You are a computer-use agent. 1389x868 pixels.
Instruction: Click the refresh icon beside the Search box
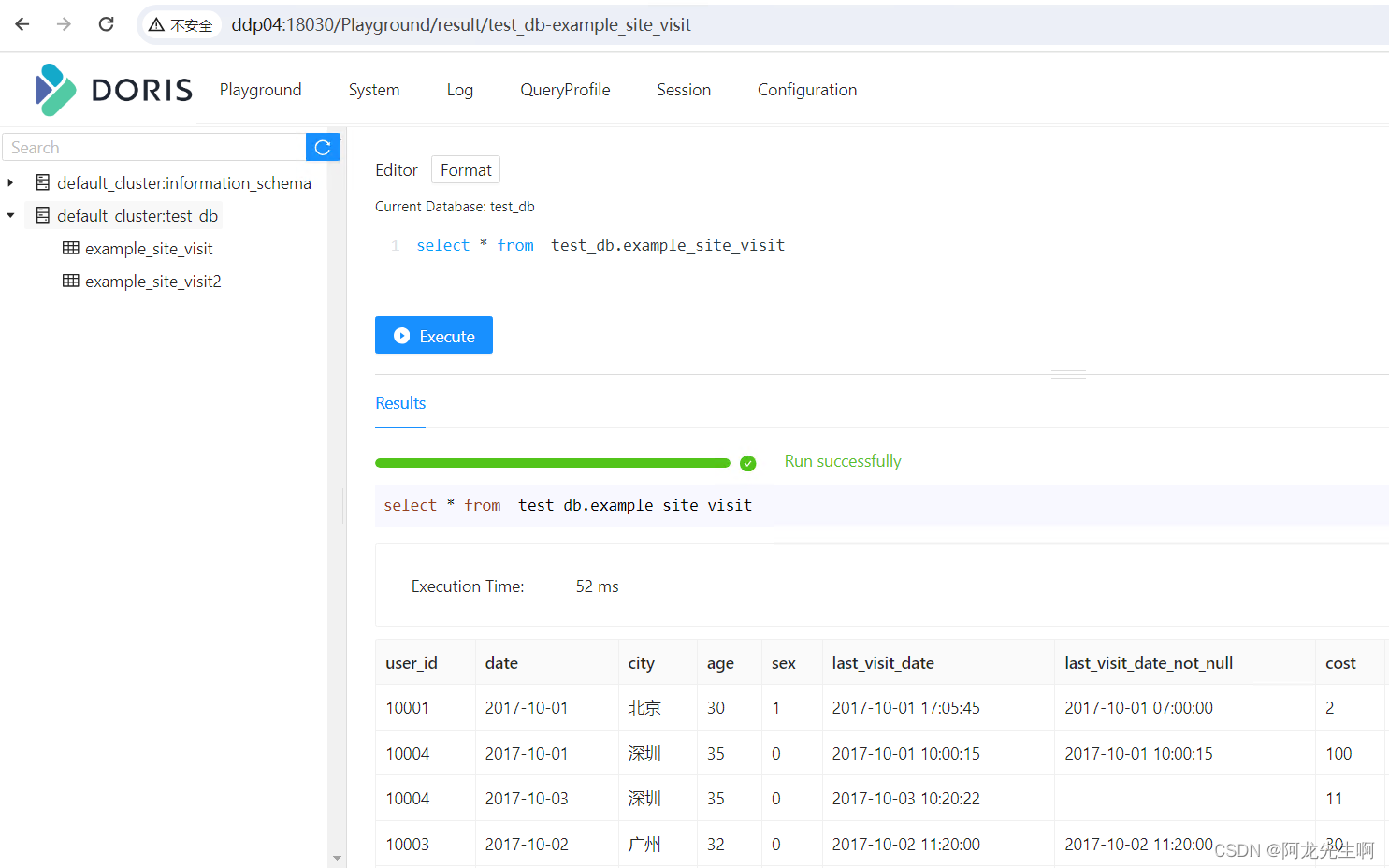point(323,148)
